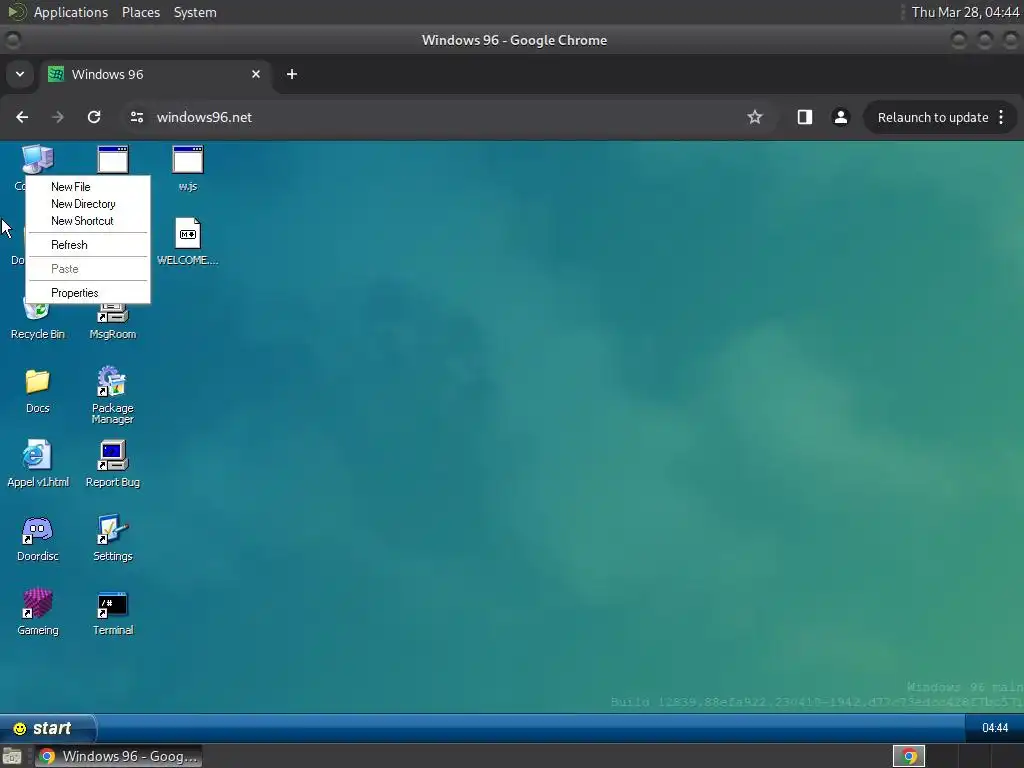Go back using Chrome's back arrow

[x=22, y=117]
